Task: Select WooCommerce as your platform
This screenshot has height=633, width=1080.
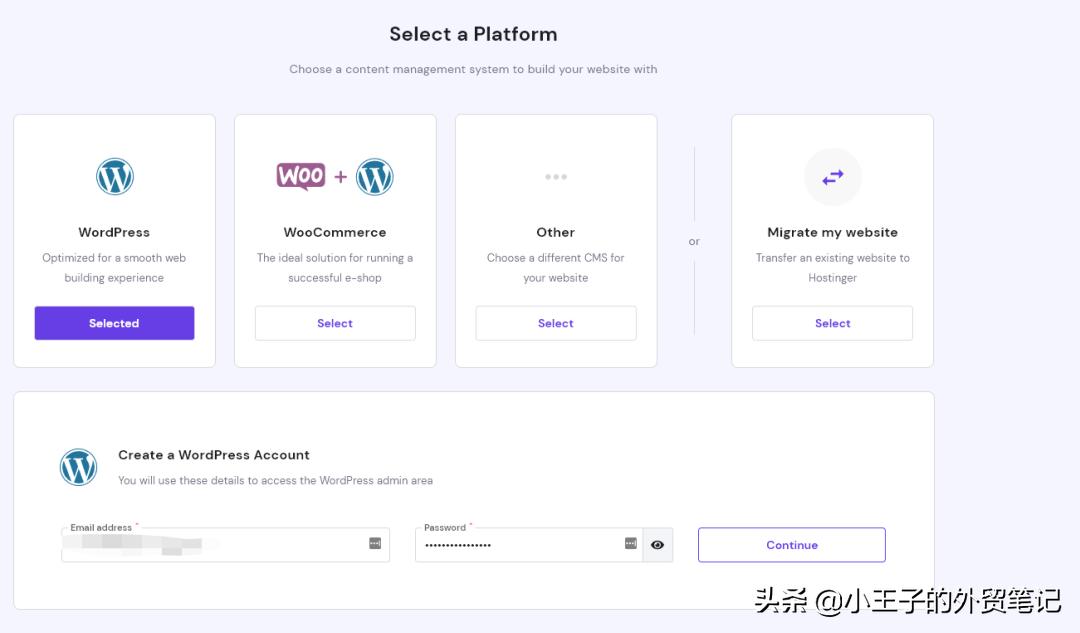Action: coord(335,323)
